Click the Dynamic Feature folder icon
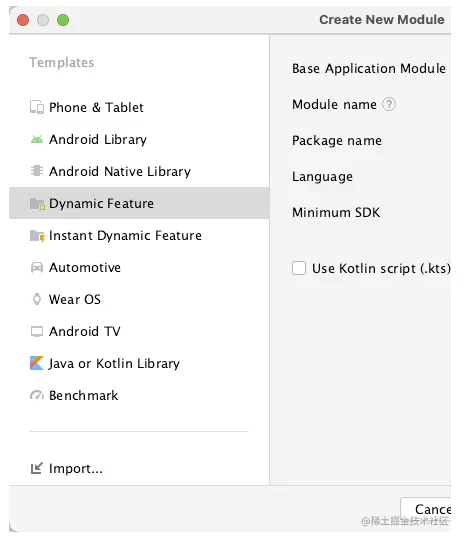 37,204
